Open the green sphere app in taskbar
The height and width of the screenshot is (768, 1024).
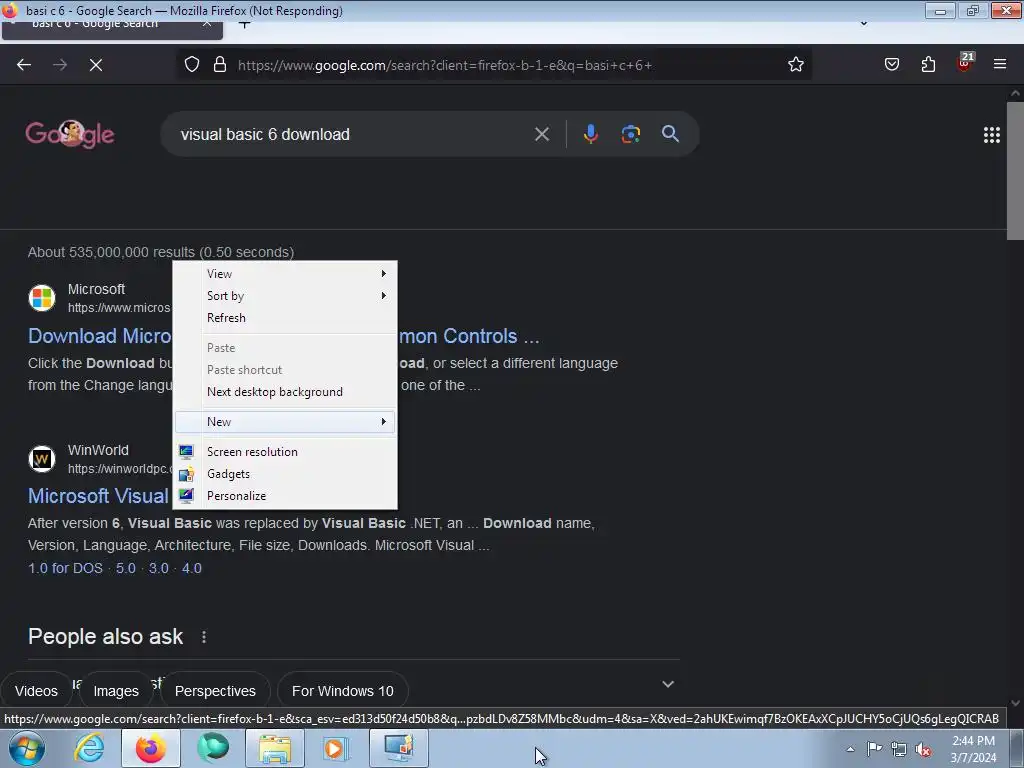coord(213,748)
